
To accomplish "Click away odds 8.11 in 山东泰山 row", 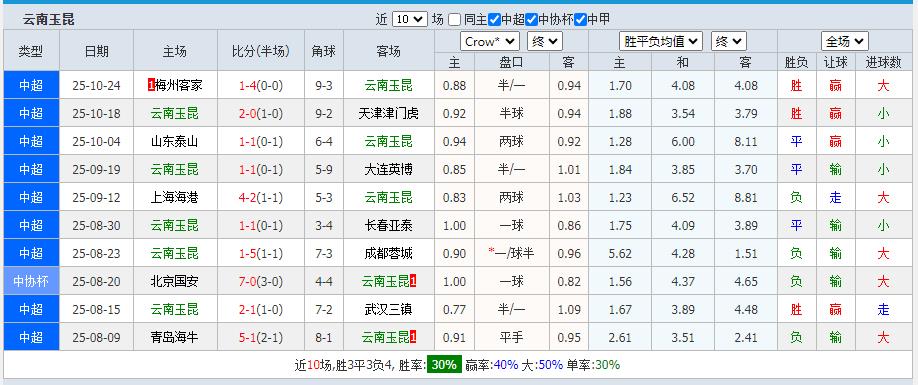I will click(x=746, y=142).
